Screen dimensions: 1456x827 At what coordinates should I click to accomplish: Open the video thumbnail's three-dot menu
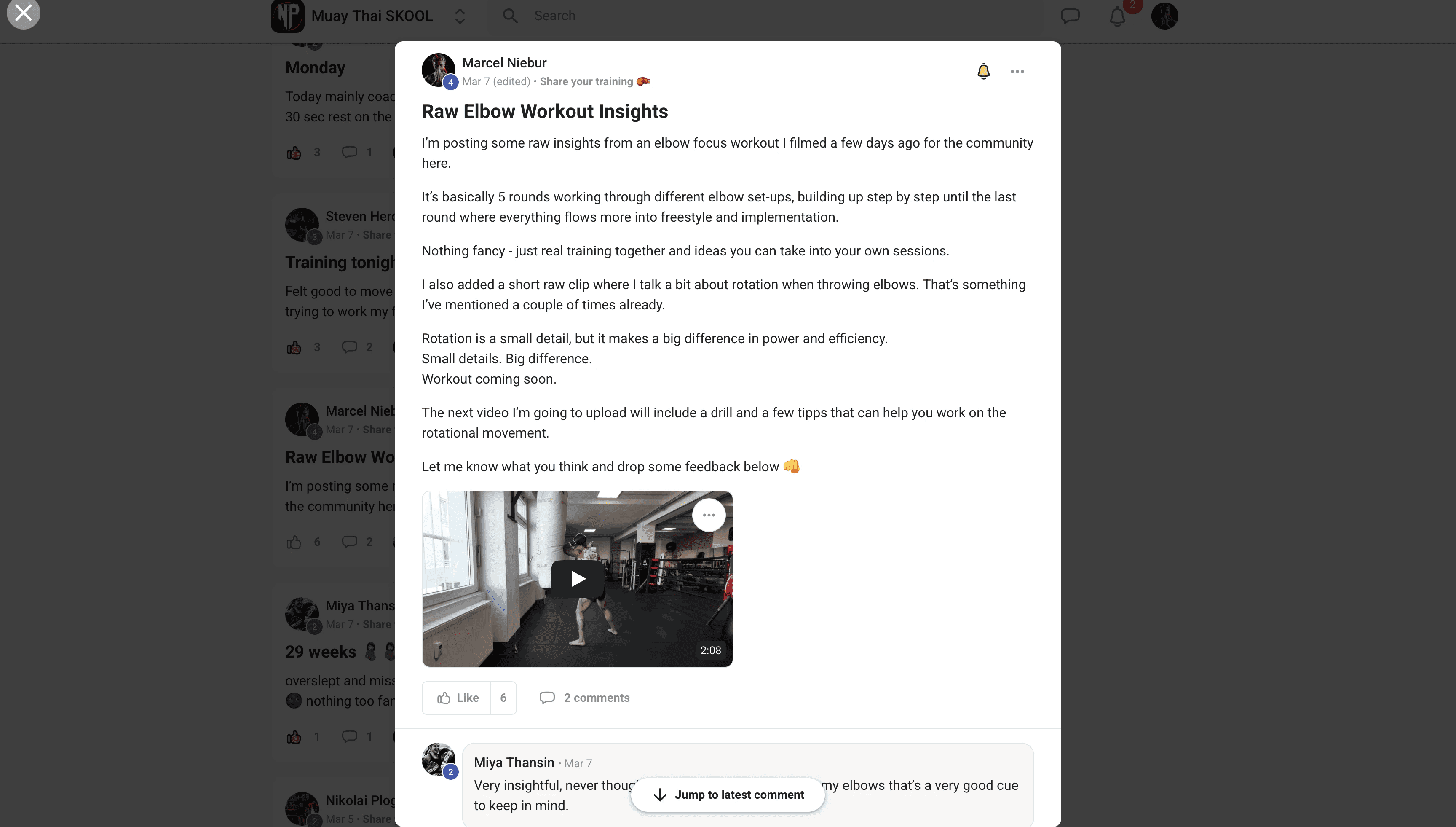pos(709,515)
